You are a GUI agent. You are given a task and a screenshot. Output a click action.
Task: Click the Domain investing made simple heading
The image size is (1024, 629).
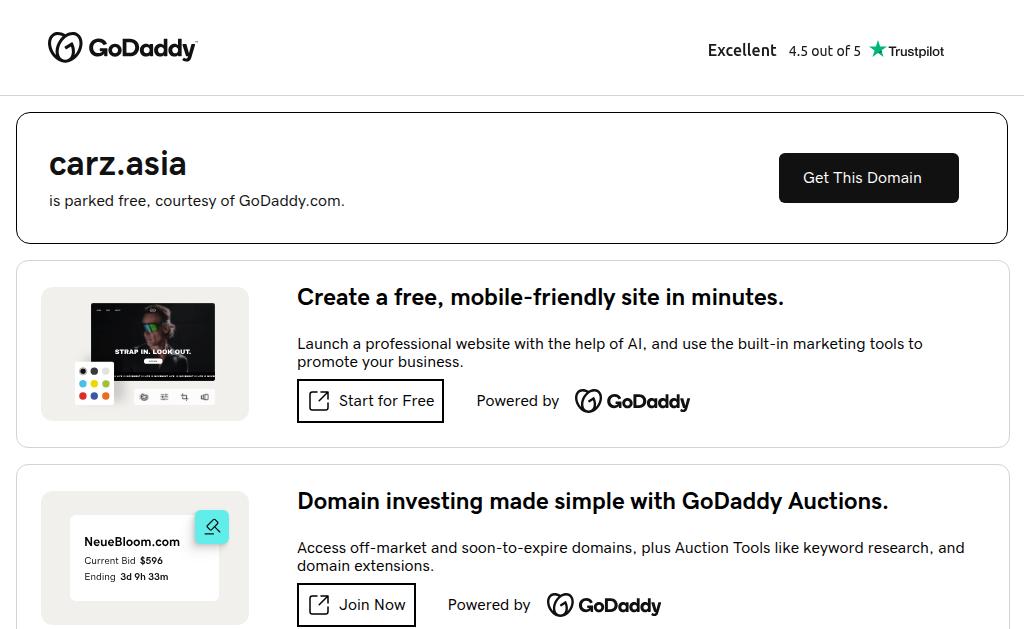click(592, 501)
